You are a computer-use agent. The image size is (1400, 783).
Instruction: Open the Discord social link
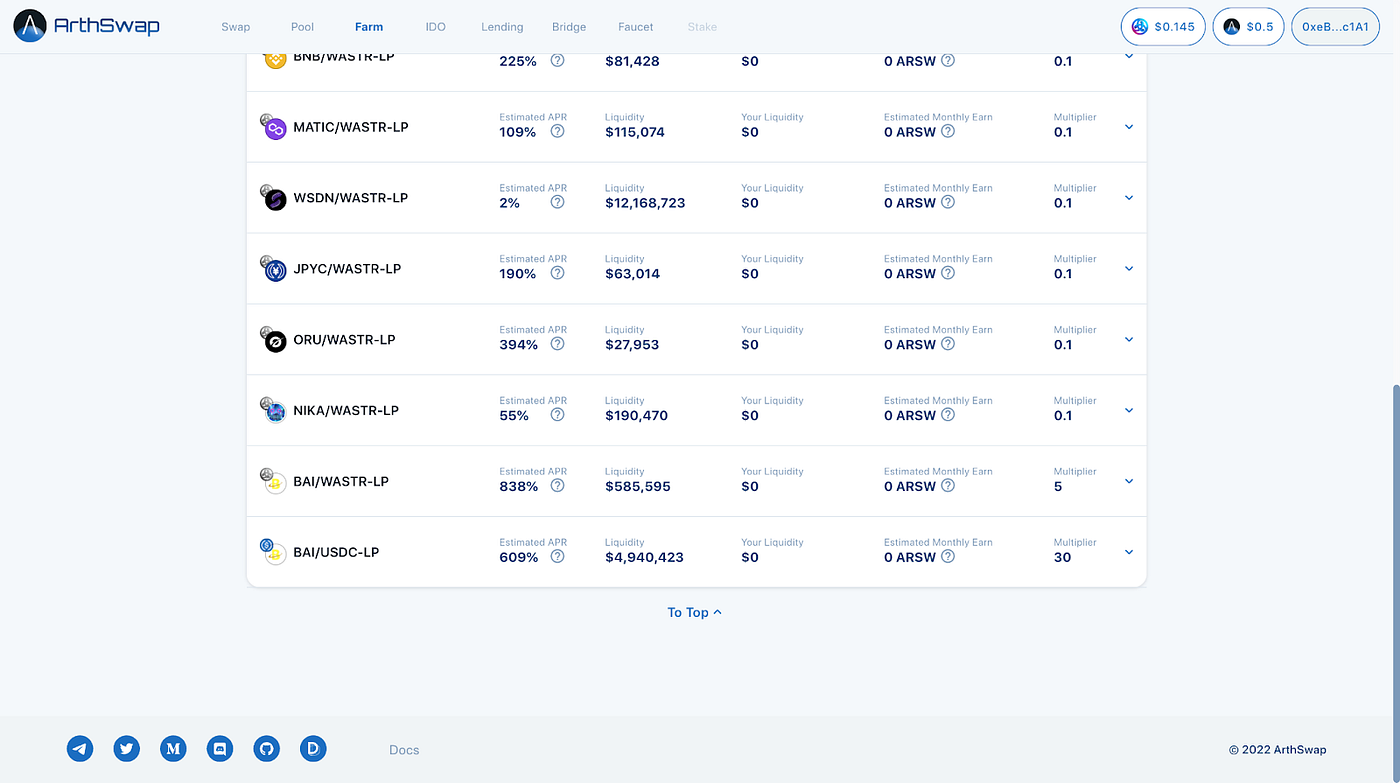(x=220, y=748)
